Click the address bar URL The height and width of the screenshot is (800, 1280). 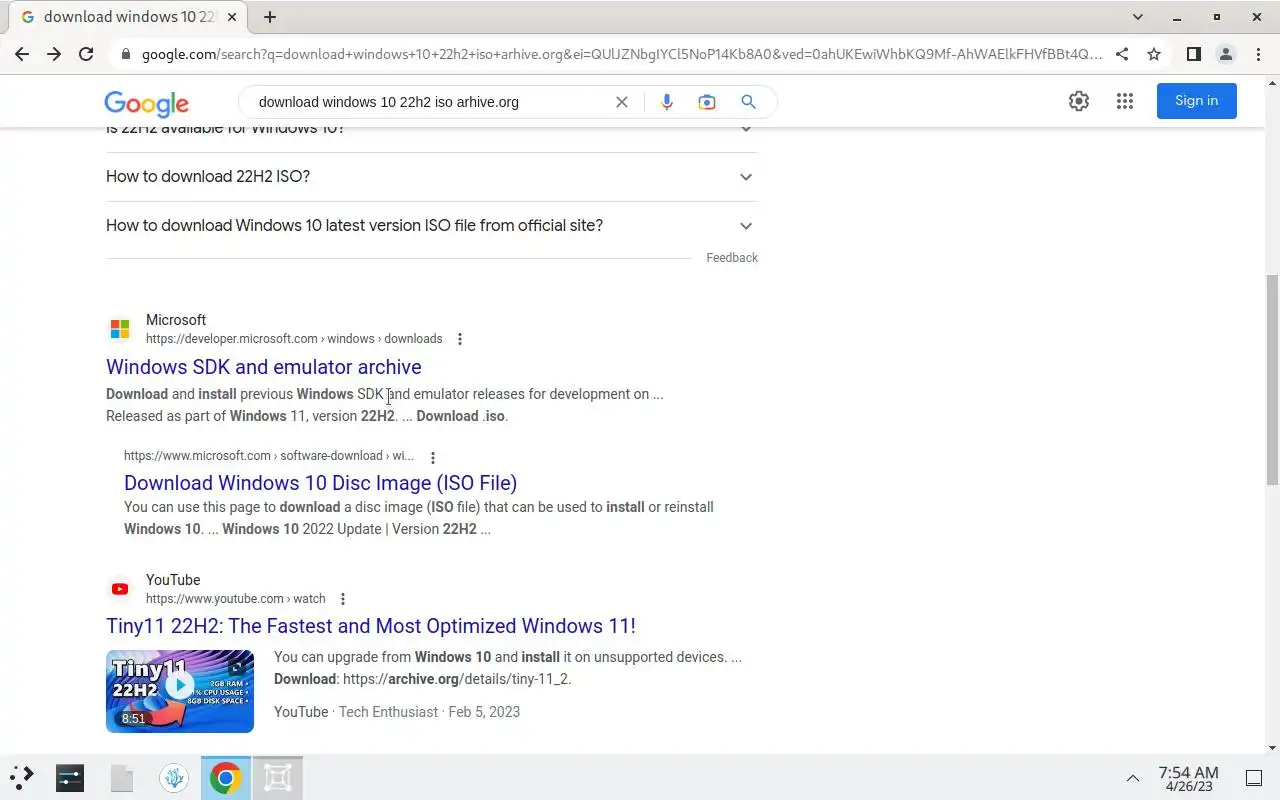point(620,55)
